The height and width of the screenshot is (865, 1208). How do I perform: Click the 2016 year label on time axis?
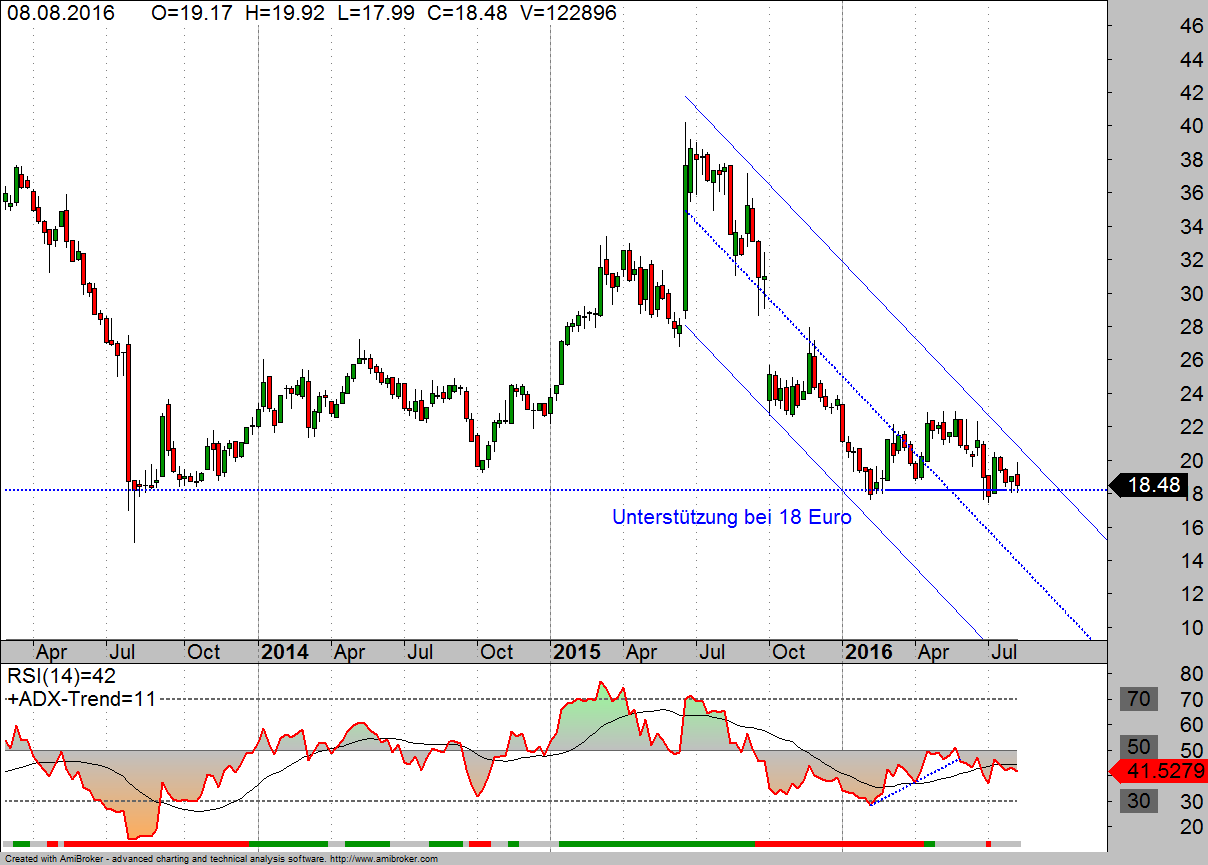[x=869, y=652]
